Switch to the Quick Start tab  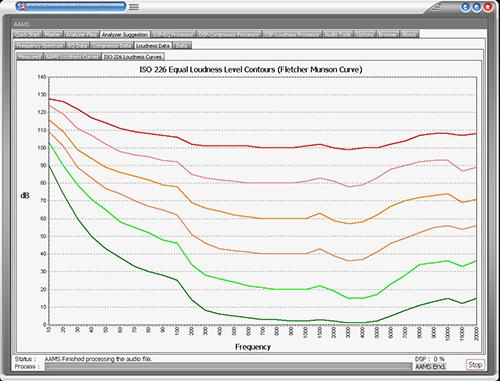tap(28, 34)
